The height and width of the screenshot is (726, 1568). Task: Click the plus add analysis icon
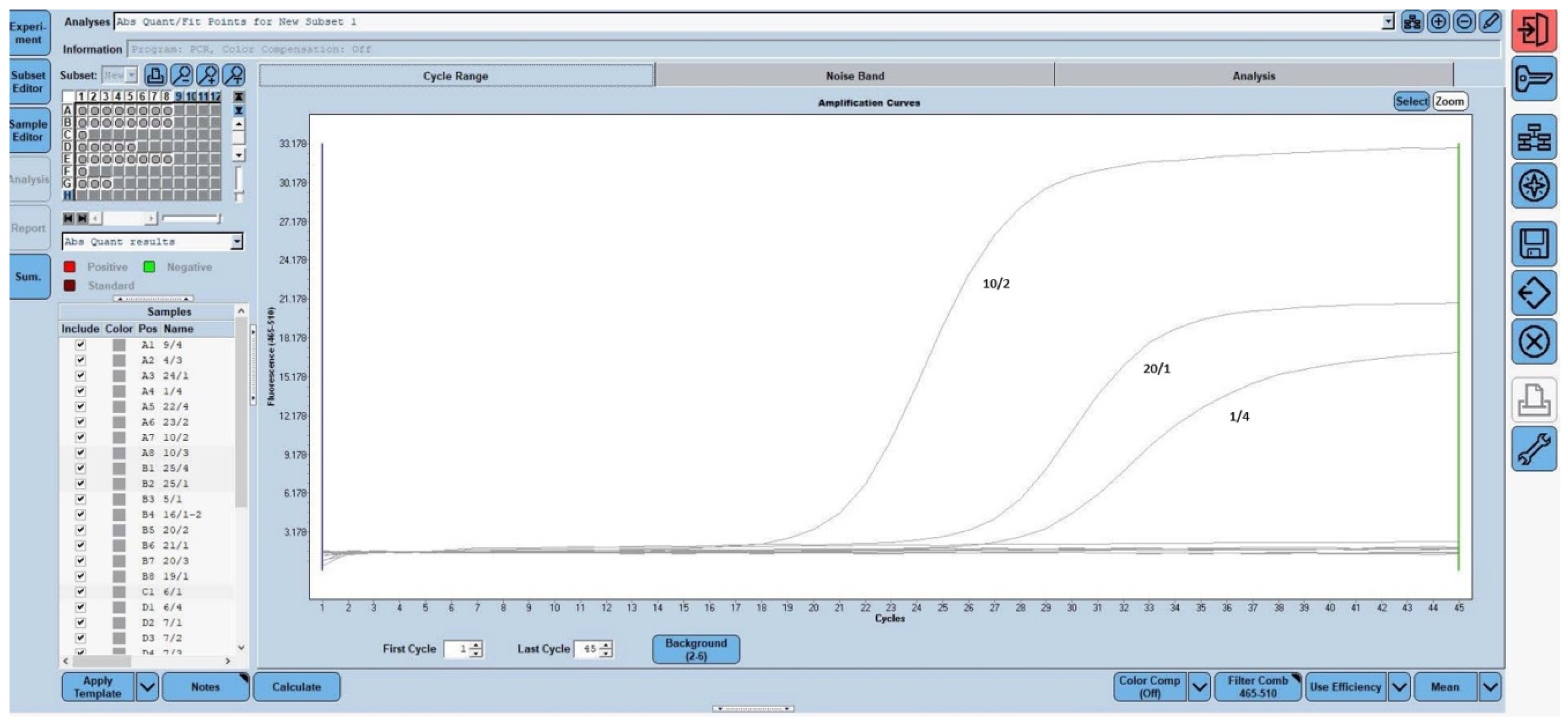(1438, 22)
